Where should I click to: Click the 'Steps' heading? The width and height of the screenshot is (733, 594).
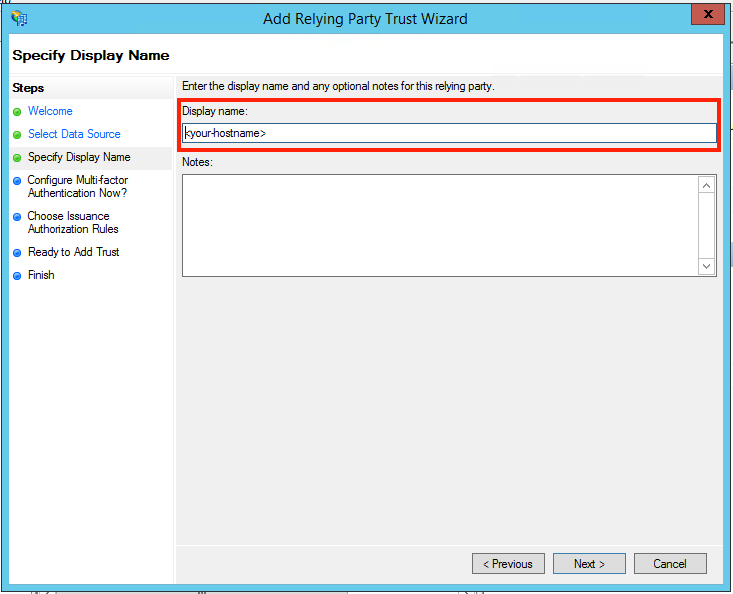[x=28, y=88]
